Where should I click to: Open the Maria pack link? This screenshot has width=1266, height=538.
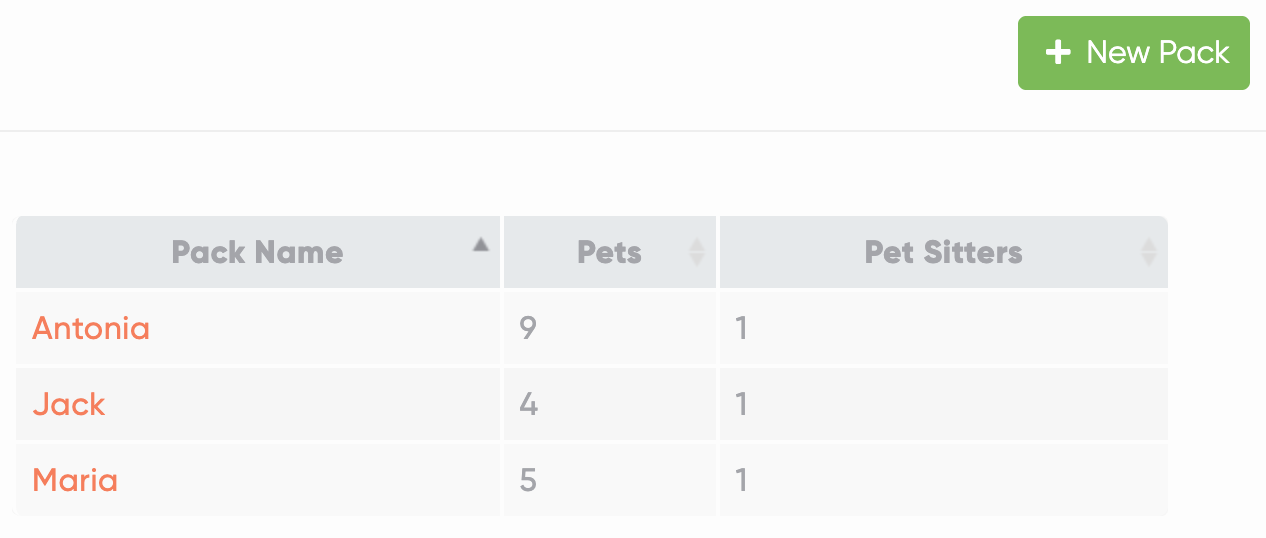(75, 480)
